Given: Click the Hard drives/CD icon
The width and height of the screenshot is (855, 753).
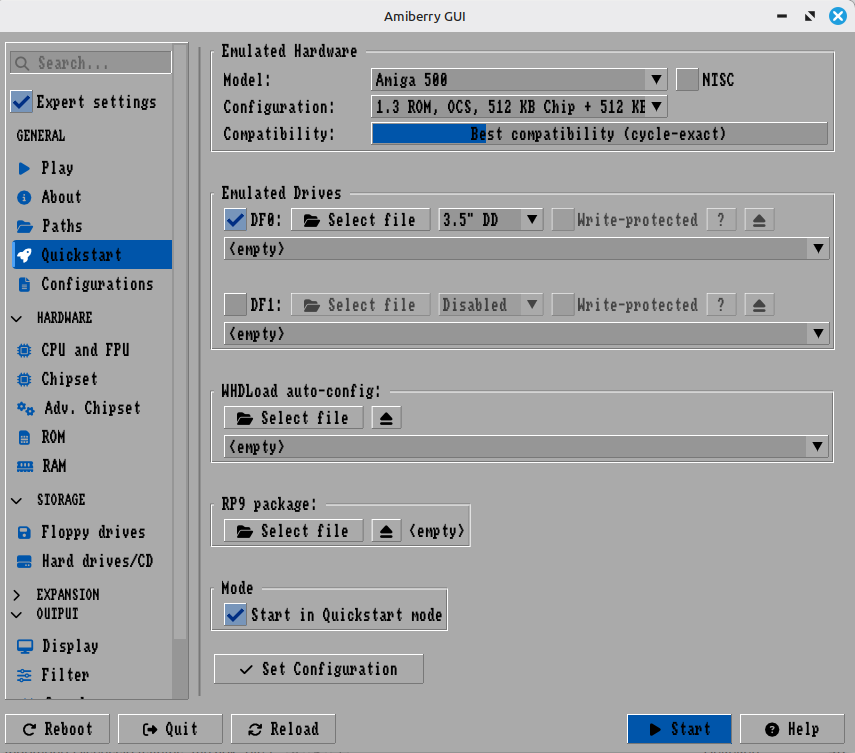Looking at the screenshot, I should pyautogui.click(x=24, y=561).
